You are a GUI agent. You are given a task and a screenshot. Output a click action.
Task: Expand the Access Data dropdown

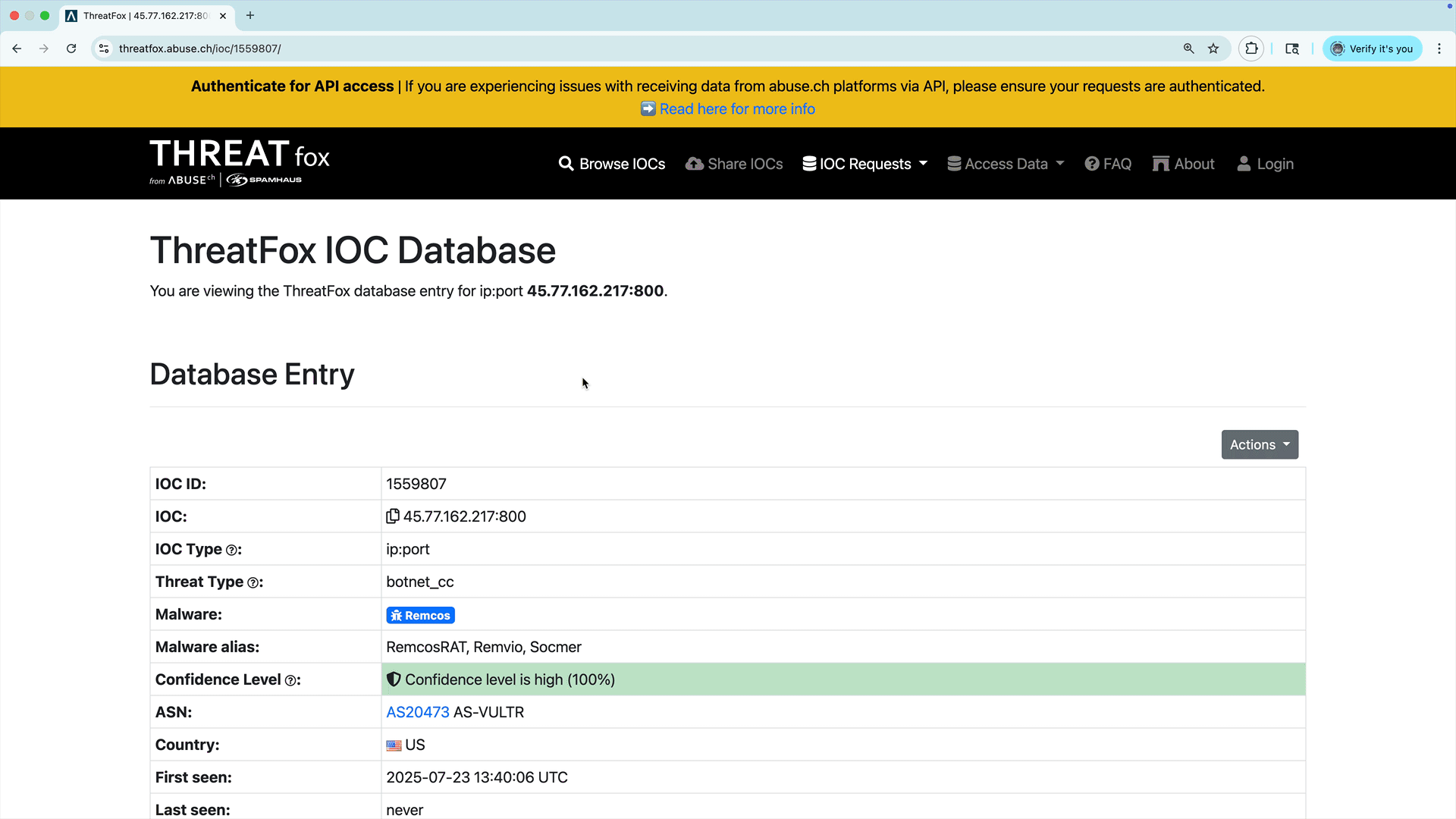(x=1006, y=164)
